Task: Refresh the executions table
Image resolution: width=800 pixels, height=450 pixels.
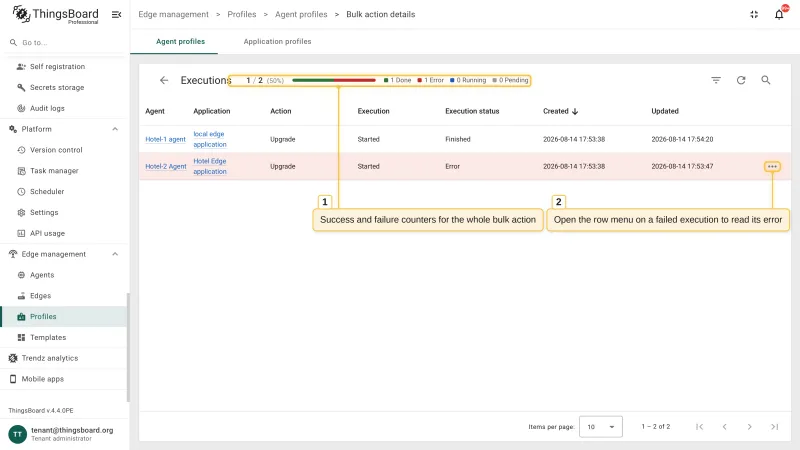Action: tap(741, 80)
